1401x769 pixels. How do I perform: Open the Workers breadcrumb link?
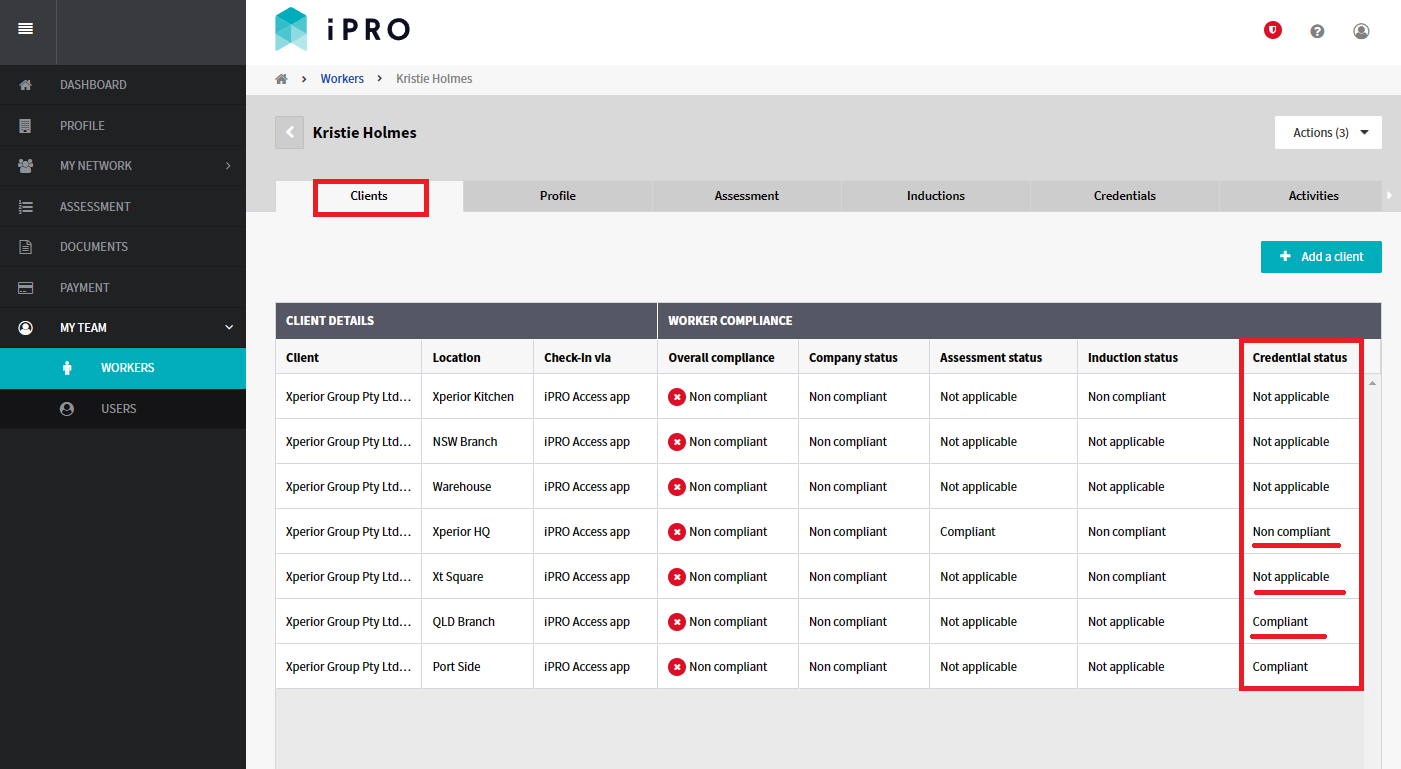pyautogui.click(x=342, y=79)
